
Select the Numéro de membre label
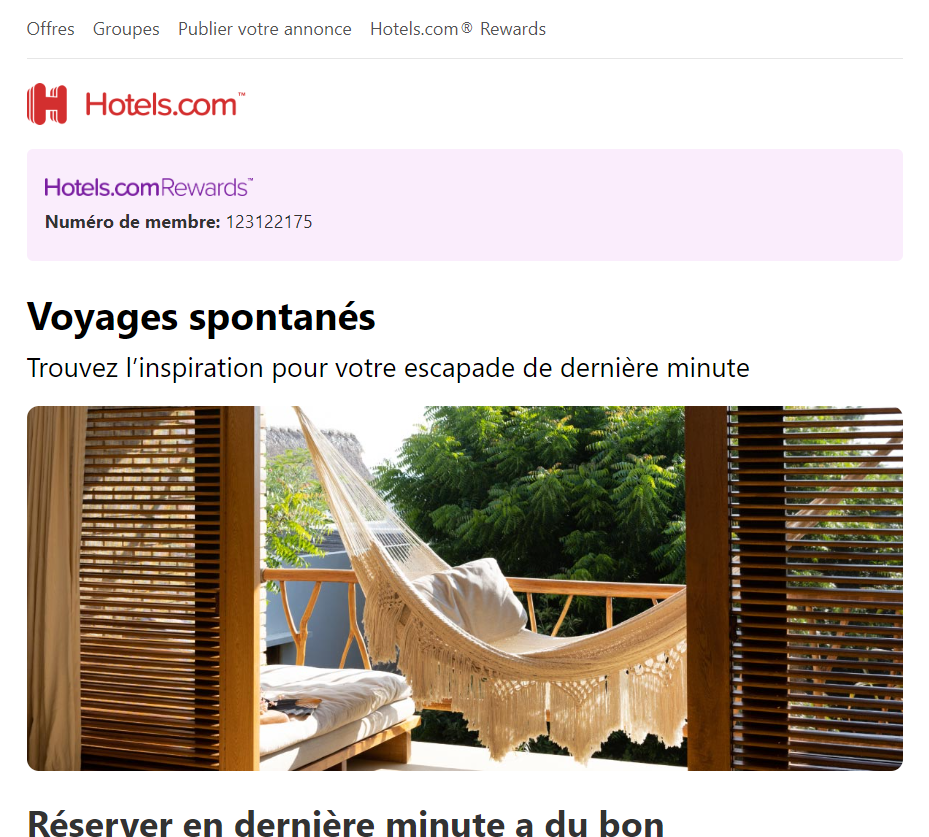tap(133, 222)
